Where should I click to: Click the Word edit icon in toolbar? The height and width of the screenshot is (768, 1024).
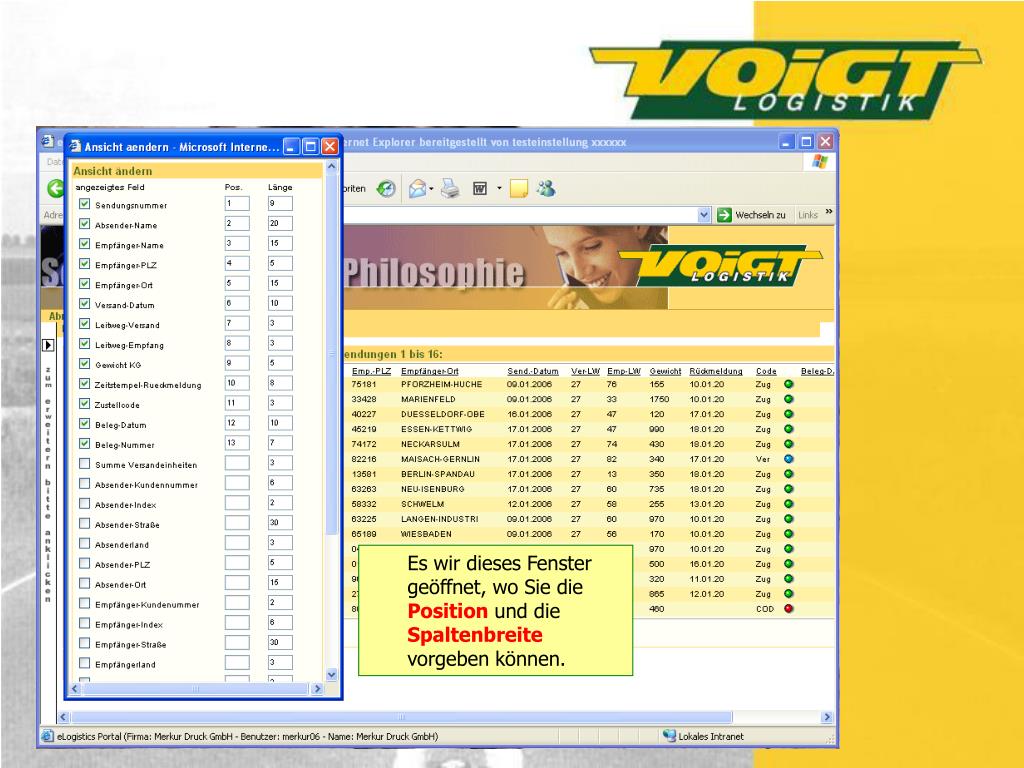(x=480, y=189)
